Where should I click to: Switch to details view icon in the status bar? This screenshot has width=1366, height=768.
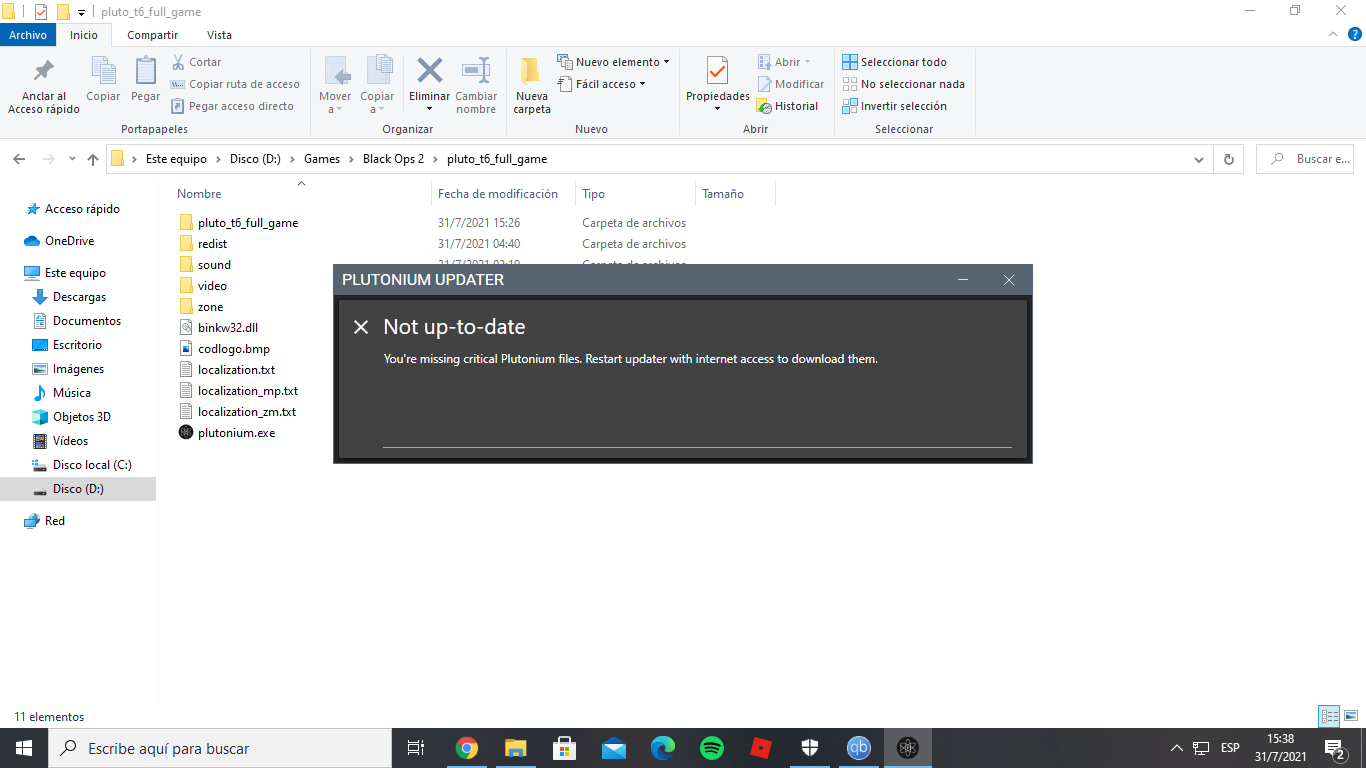(x=1329, y=716)
